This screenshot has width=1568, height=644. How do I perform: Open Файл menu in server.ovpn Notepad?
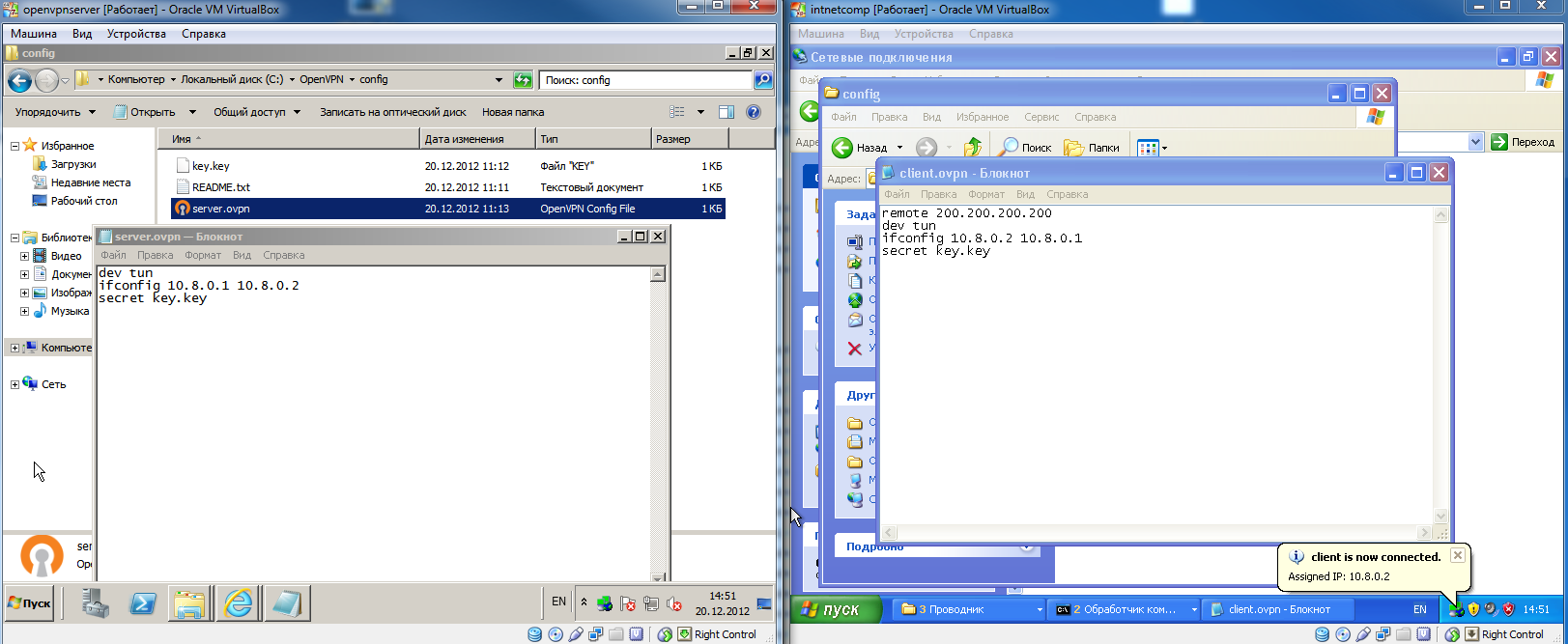click(x=113, y=255)
